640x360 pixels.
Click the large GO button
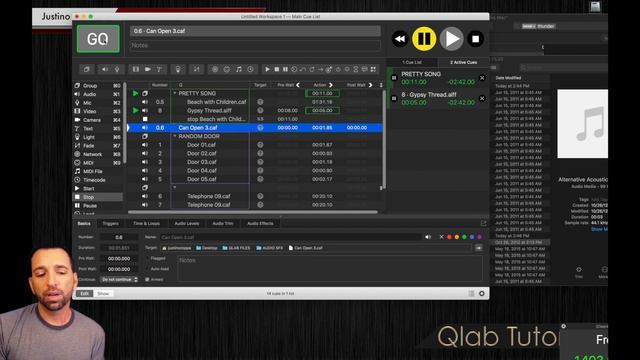pyautogui.click(x=98, y=39)
